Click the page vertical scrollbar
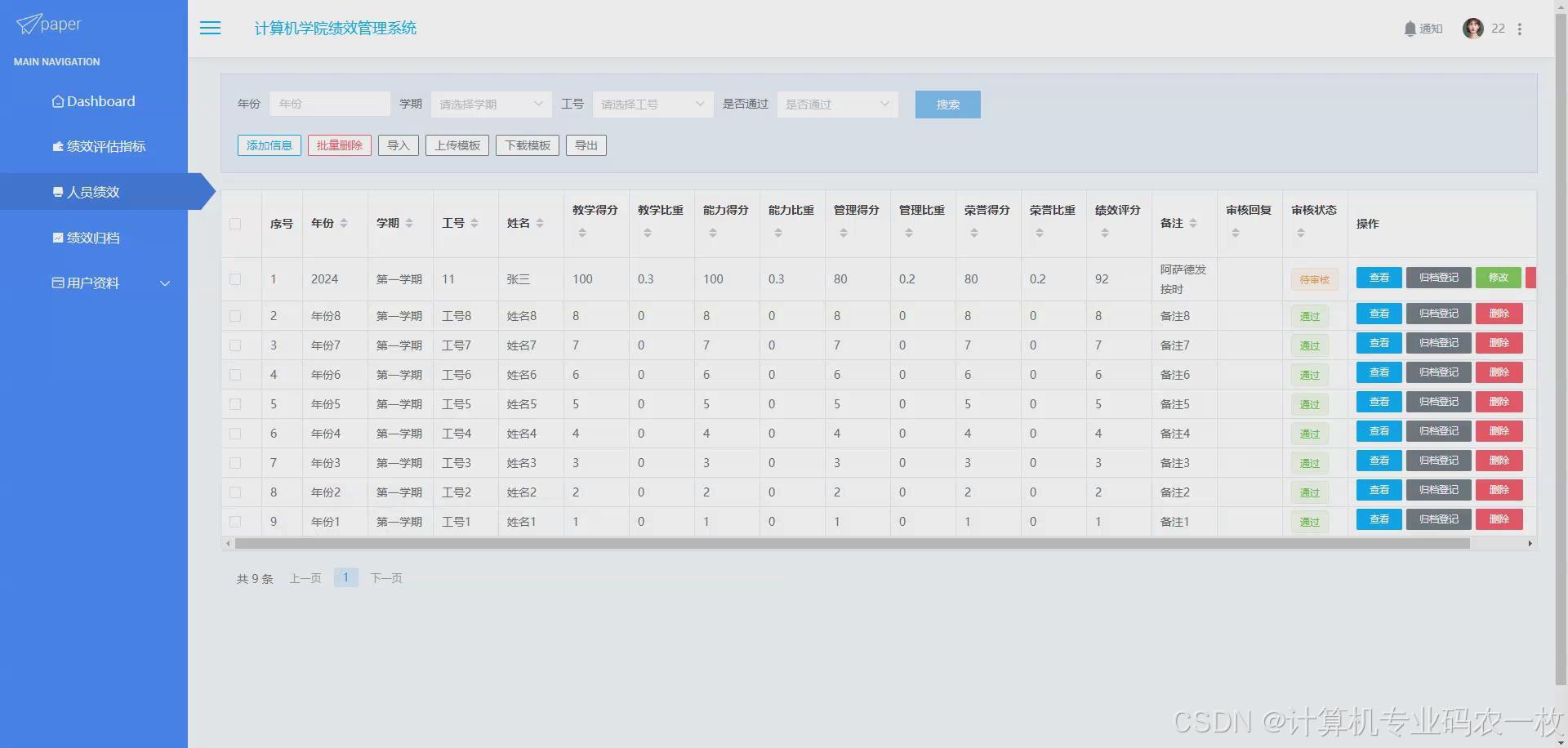The width and height of the screenshot is (1568, 748). (x=1561, y=351)
